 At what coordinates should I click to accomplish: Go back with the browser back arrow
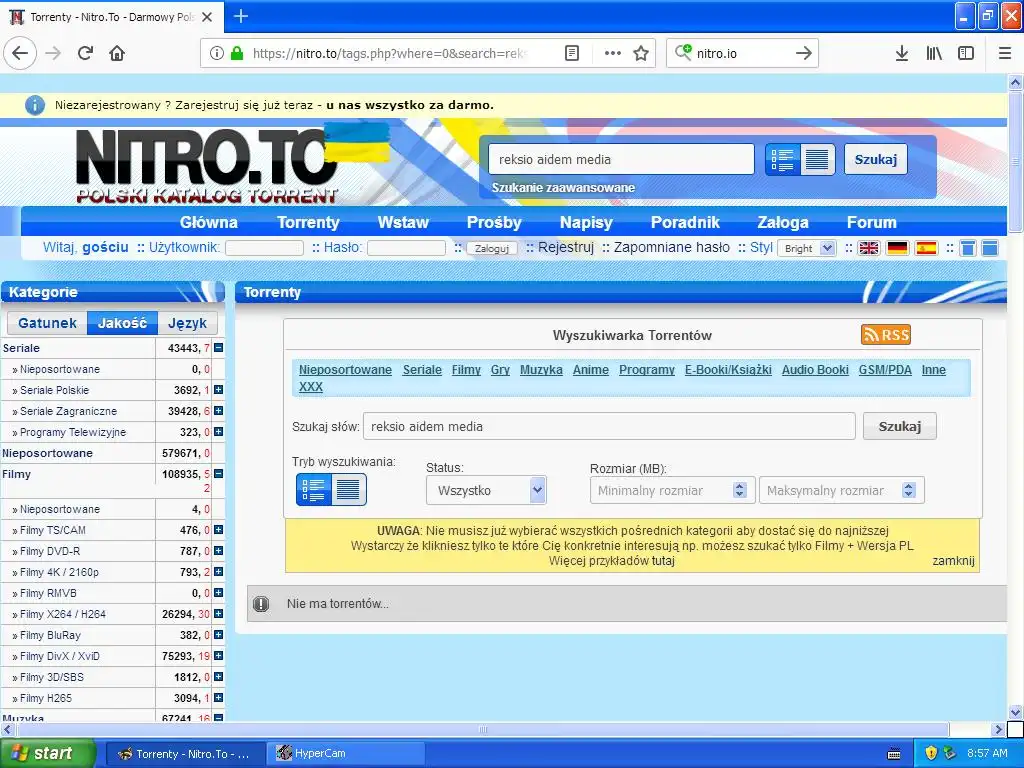pyautogui.click(x=20, y=53)
